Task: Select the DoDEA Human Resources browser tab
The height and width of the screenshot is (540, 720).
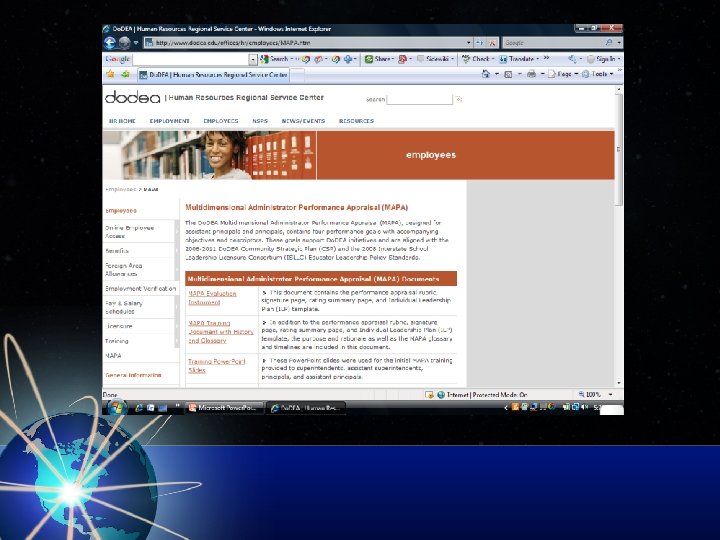Action: point(214,75)
